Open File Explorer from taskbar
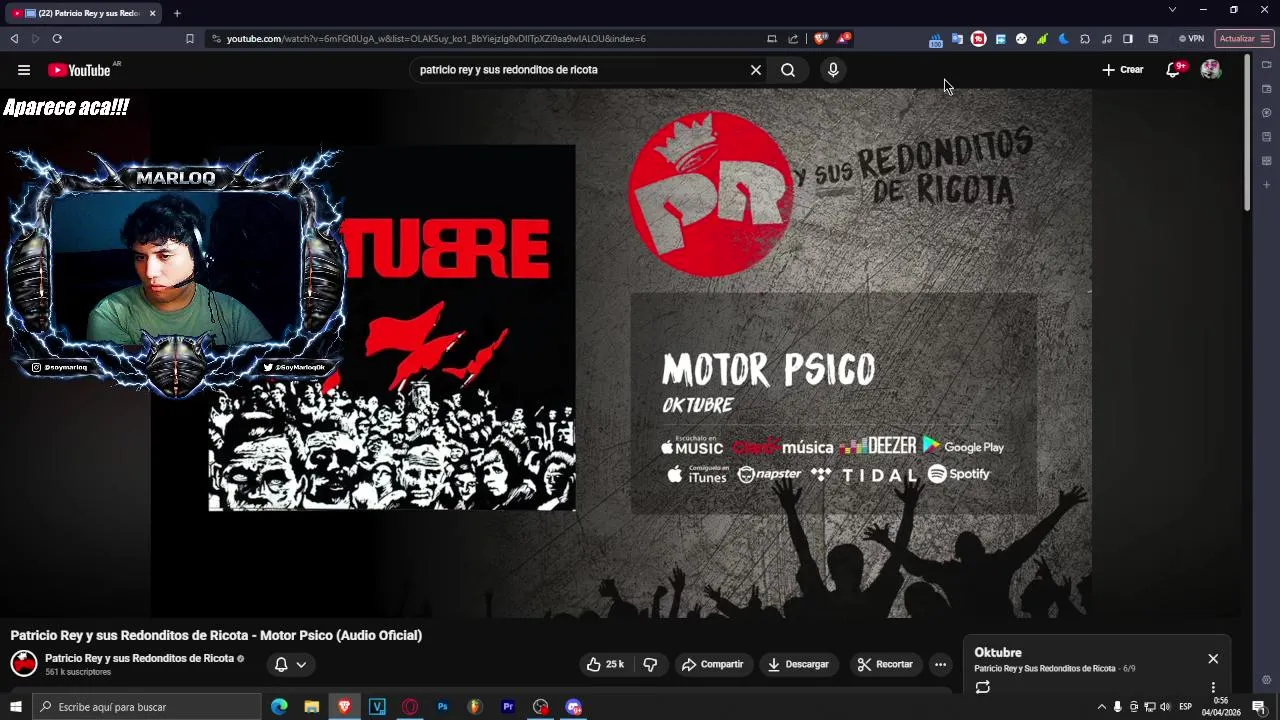 (312, 707)
